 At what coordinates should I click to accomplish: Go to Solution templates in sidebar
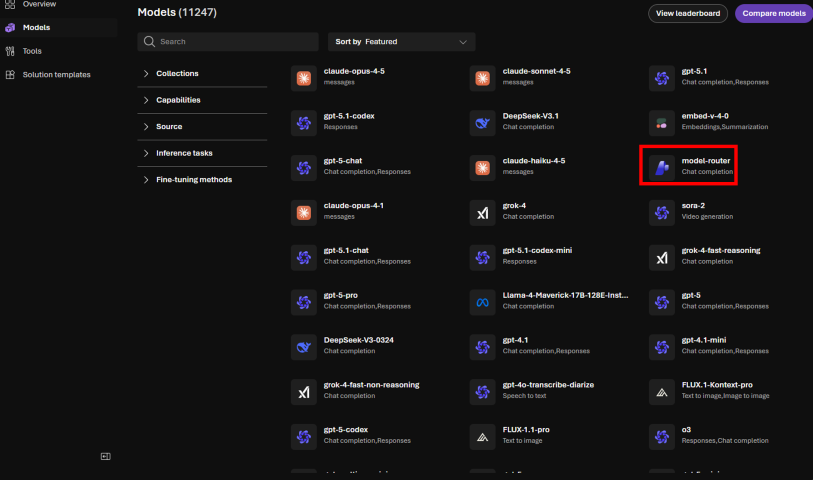coord(56,75)
